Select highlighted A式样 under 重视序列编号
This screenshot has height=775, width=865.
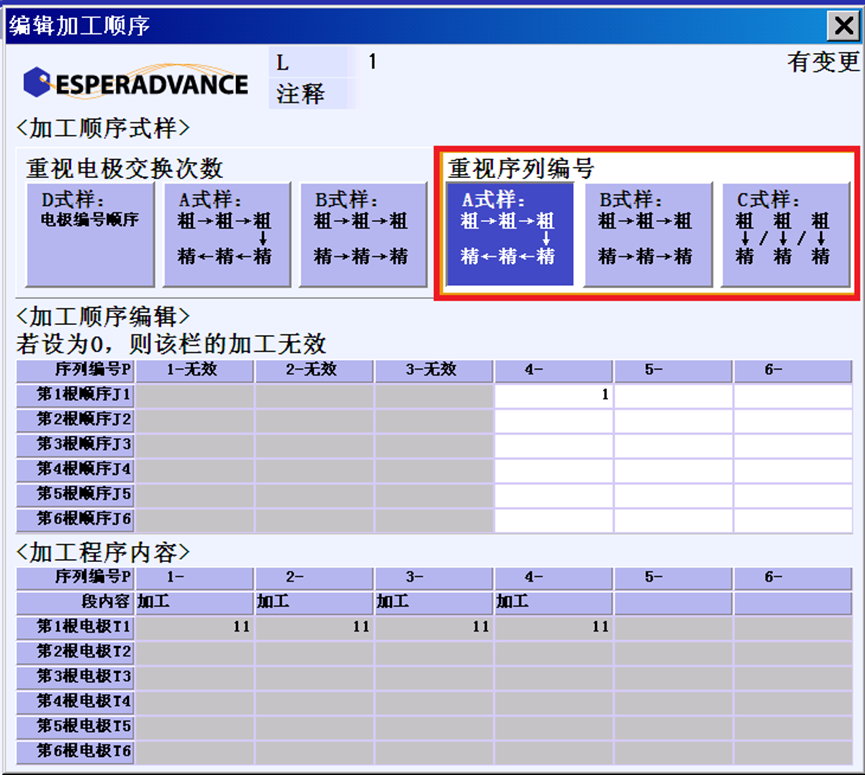click(509, 234)
